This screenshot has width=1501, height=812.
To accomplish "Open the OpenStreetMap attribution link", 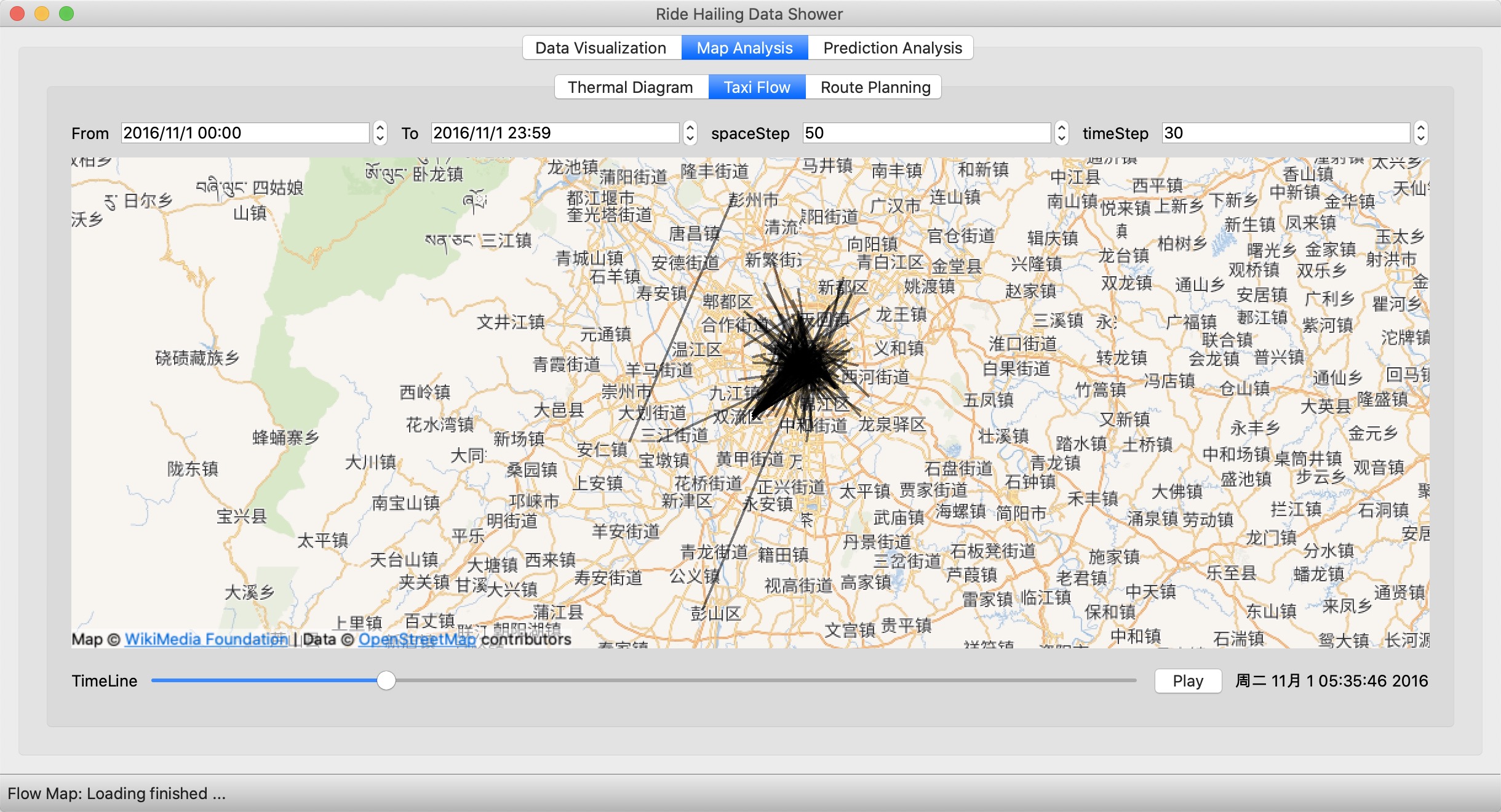I will (x=417, y=639).
